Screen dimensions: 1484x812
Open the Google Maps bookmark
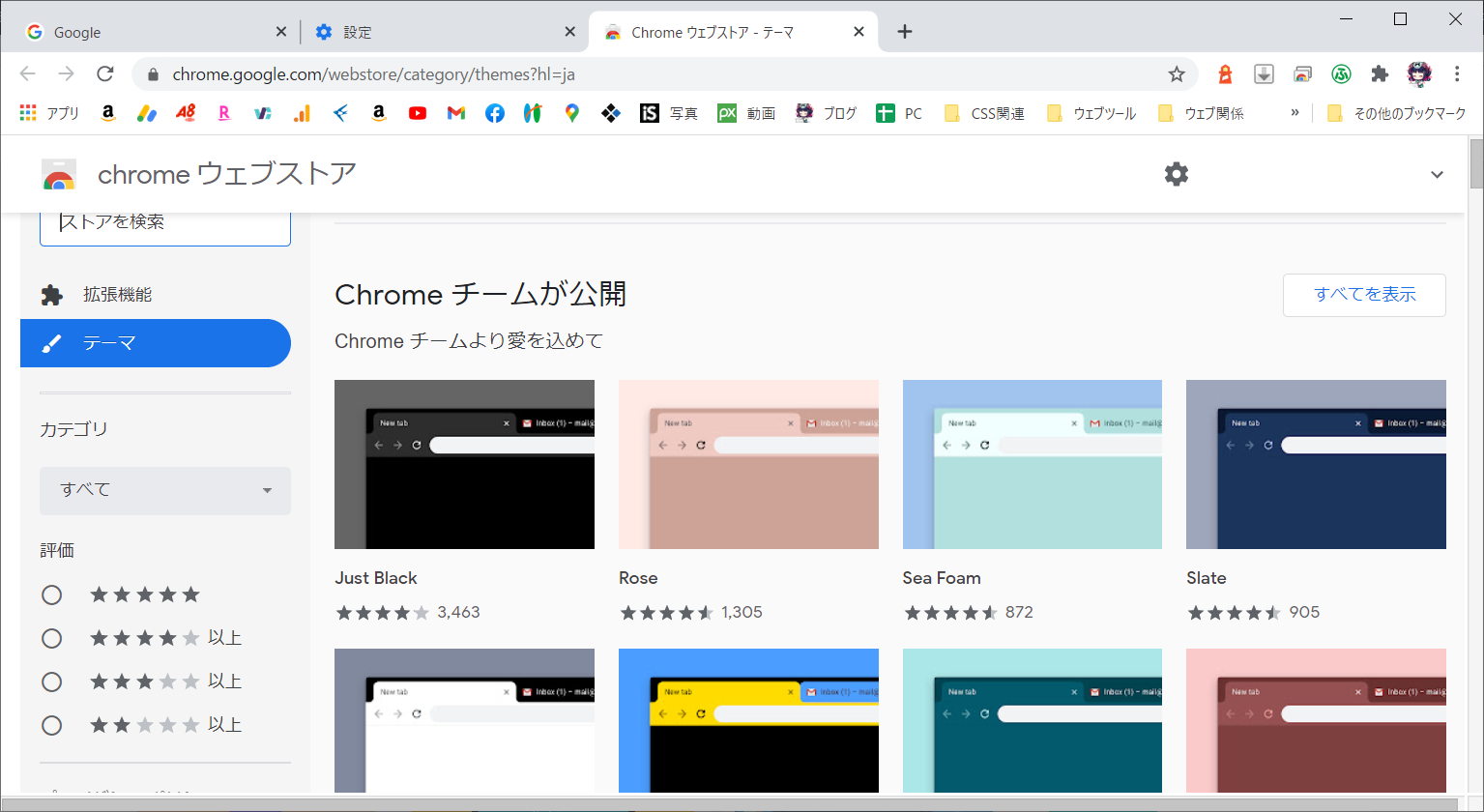pyautogui.click(x=572, y=113)
